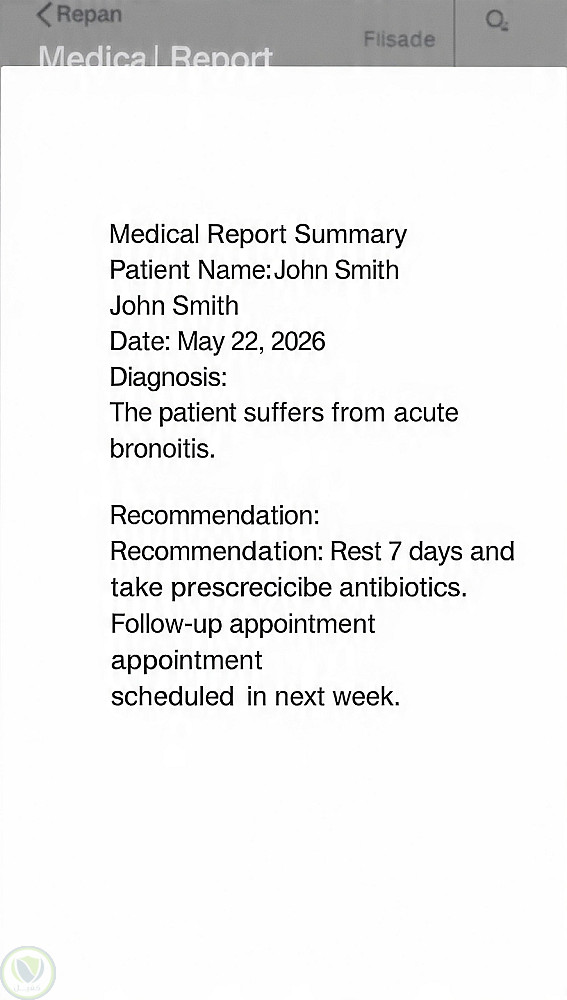Select the Patient Name: John Smith line
The height and width of the screenshot is (1000, 567).
coord(254,270)
